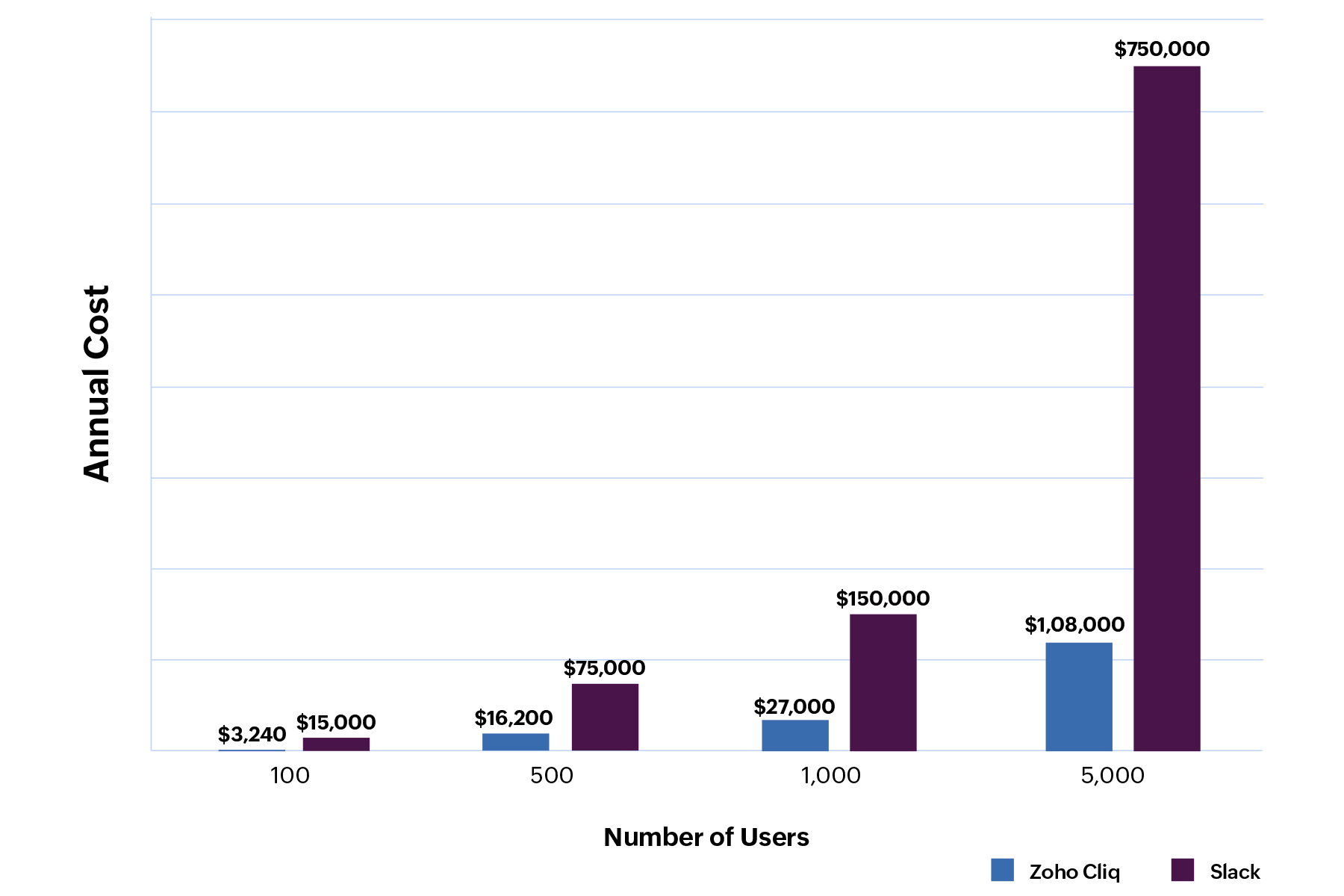This screenshot has height=896, width=1344.
Task: Select the $3,240 data label
Action: 252,735
